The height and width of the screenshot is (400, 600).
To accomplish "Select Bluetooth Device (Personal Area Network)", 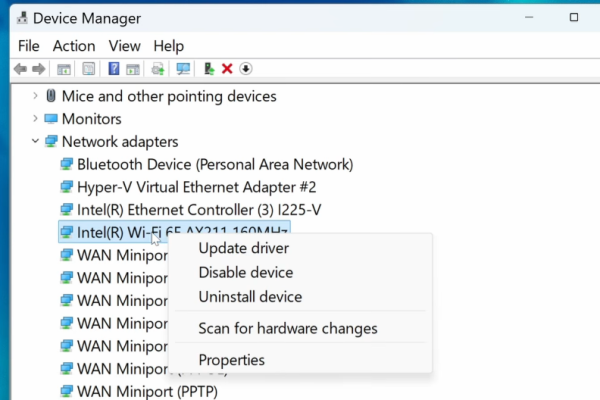I will pyautogui.click(x=215, y=165).
